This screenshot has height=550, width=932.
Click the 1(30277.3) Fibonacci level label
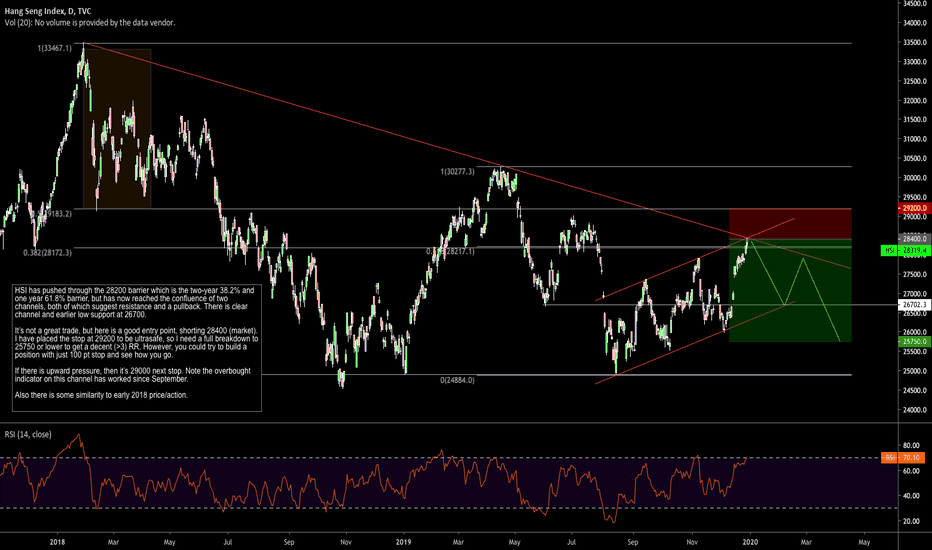coord(458,172)
